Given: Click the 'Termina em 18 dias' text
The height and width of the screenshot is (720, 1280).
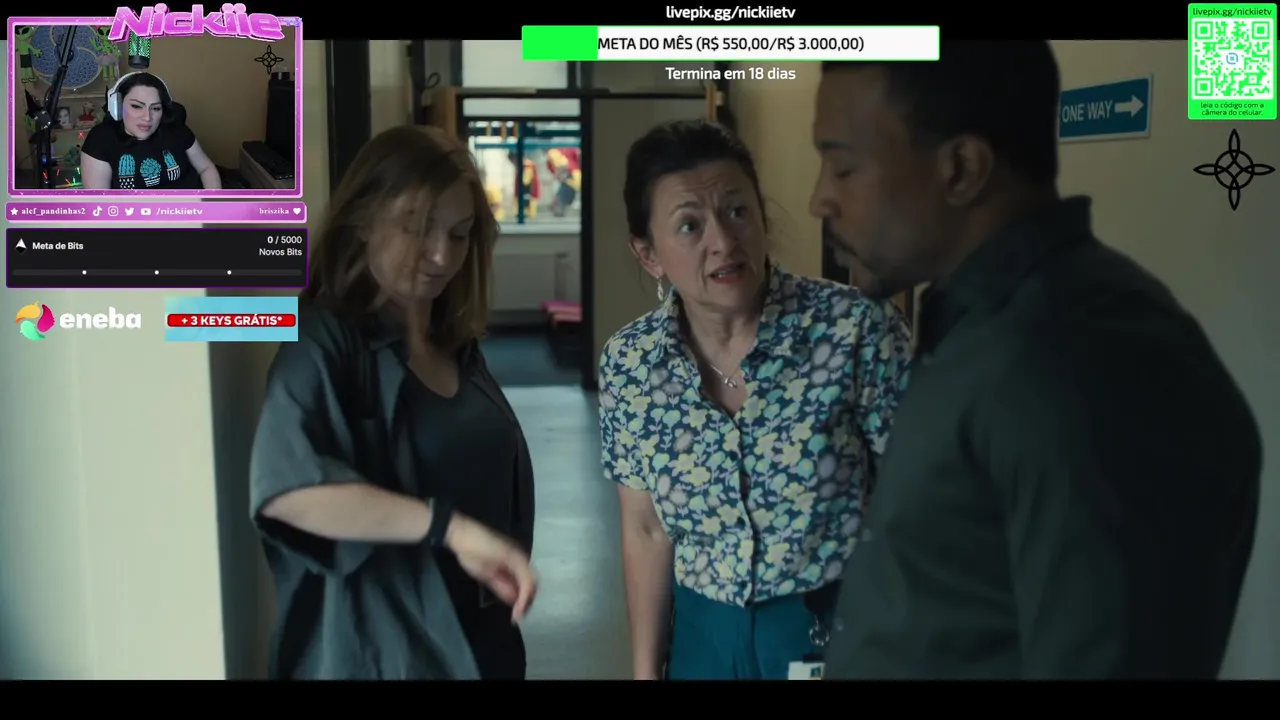Looking at the screenshot, I should click(x=730, y=74).
